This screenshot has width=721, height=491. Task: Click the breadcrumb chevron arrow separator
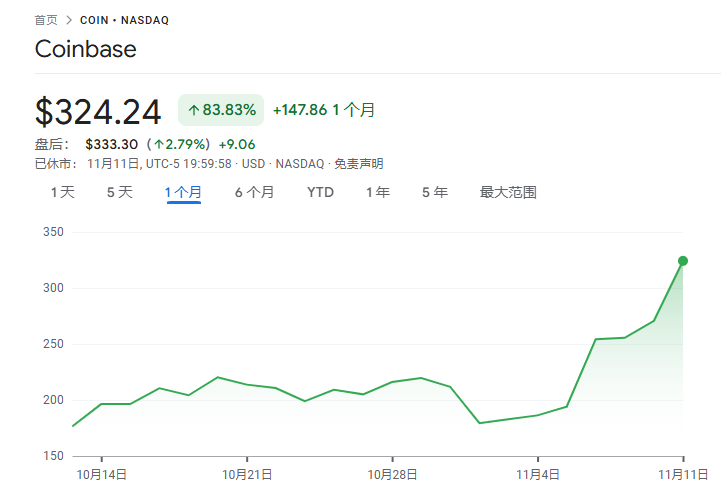pyautogui.click(x=69, y=20)
